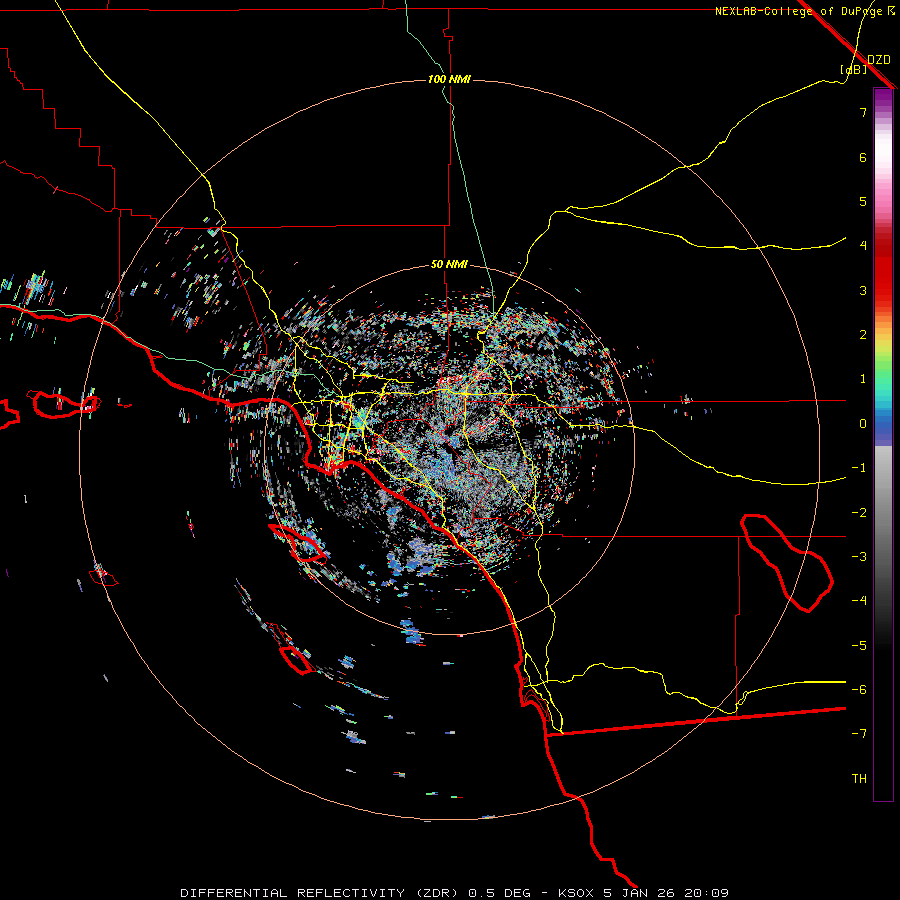The width and height of the screenshot is (900, 900).
Task: Click the "50 NMI" range ring label
Action: pos(449,264)
